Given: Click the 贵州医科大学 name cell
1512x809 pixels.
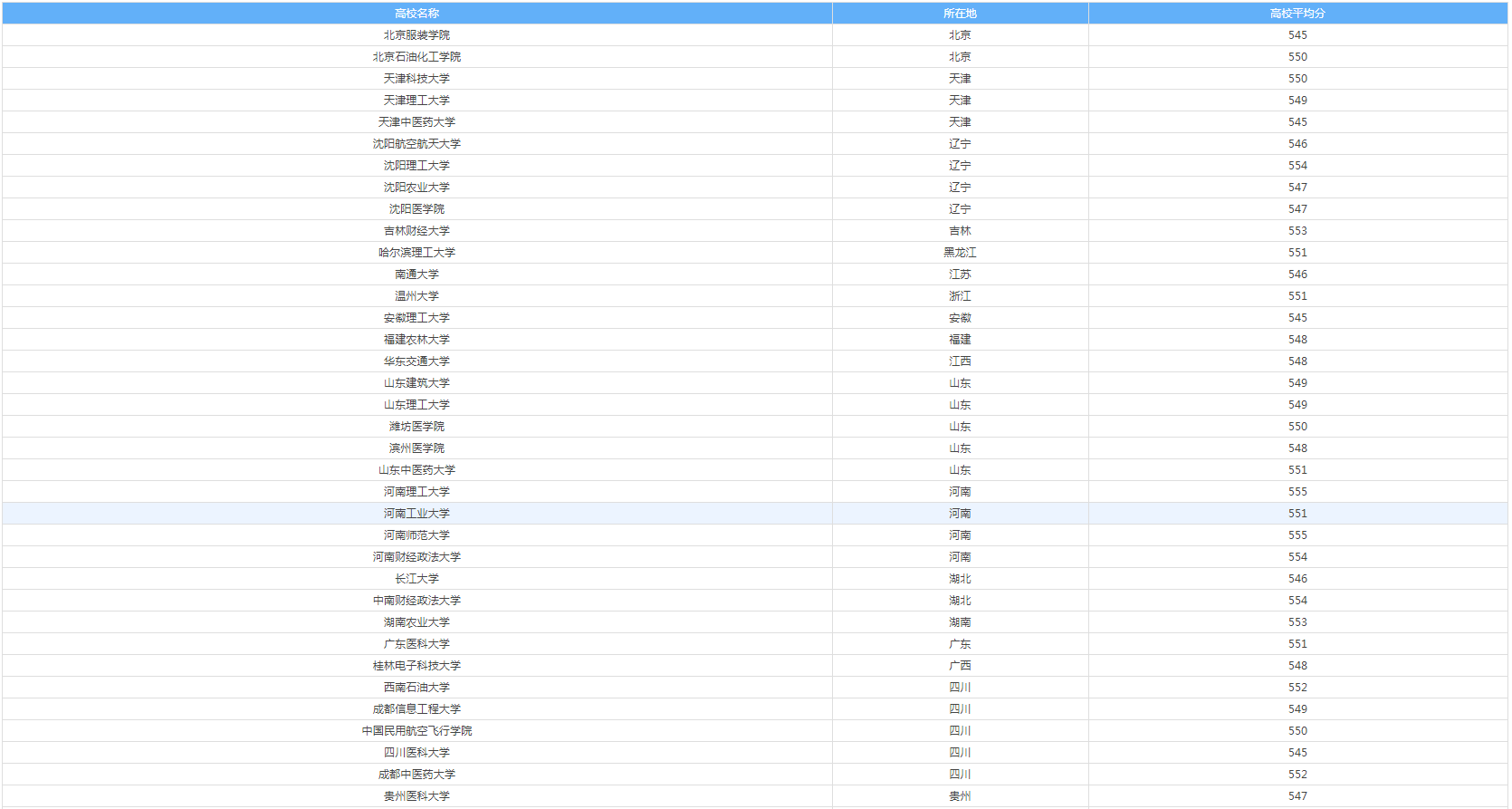Looking at the screenshot, I should coord(416,796).
